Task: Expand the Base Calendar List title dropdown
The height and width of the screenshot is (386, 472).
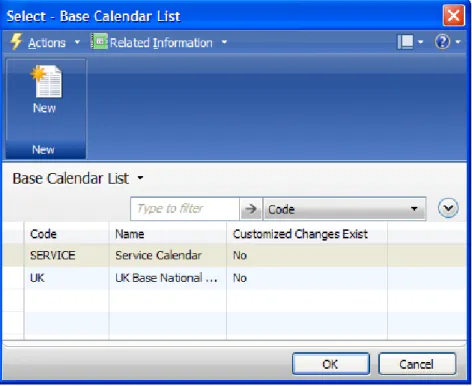Action: (140, 178)
